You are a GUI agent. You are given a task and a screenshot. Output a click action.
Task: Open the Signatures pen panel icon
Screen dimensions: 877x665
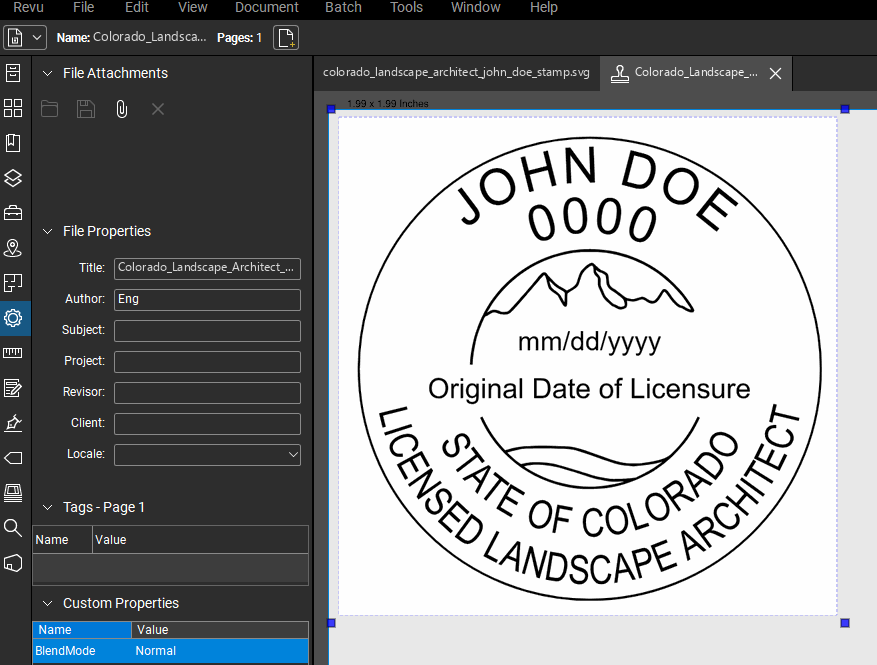tap(13, 423)
